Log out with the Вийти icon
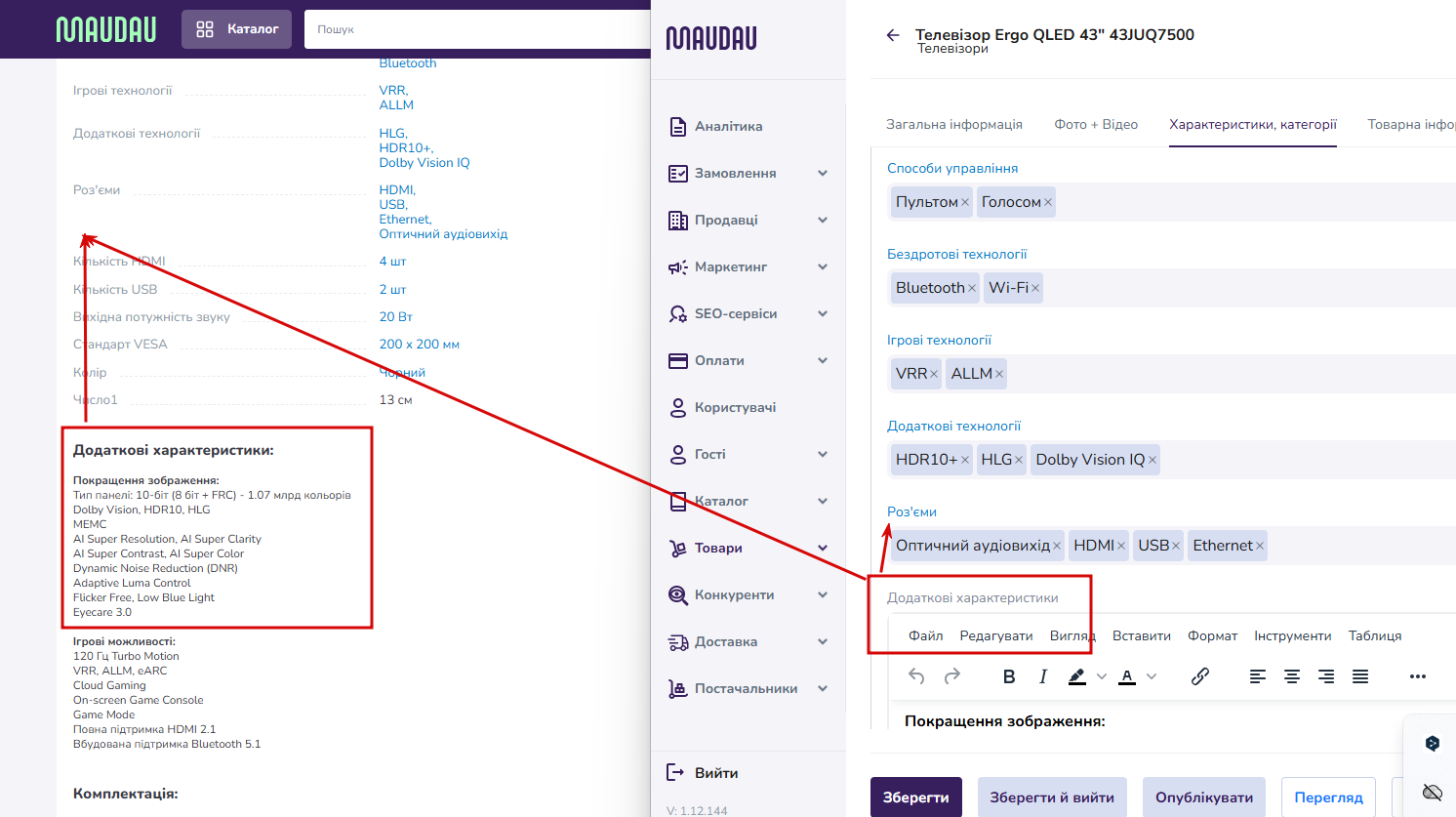1456x817 pixels. click(675, 772)
